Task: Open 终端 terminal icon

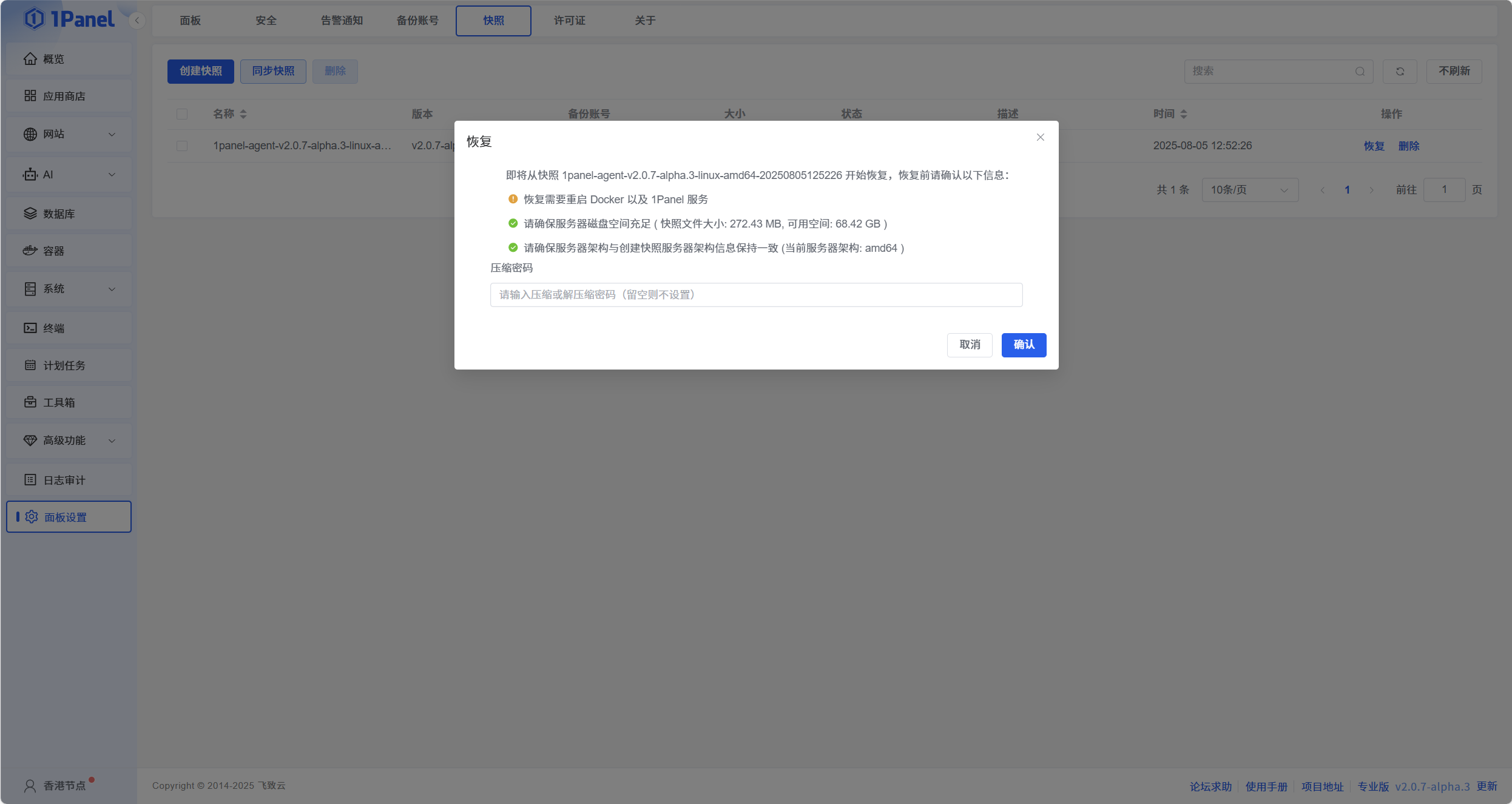Action: (30, 328)
